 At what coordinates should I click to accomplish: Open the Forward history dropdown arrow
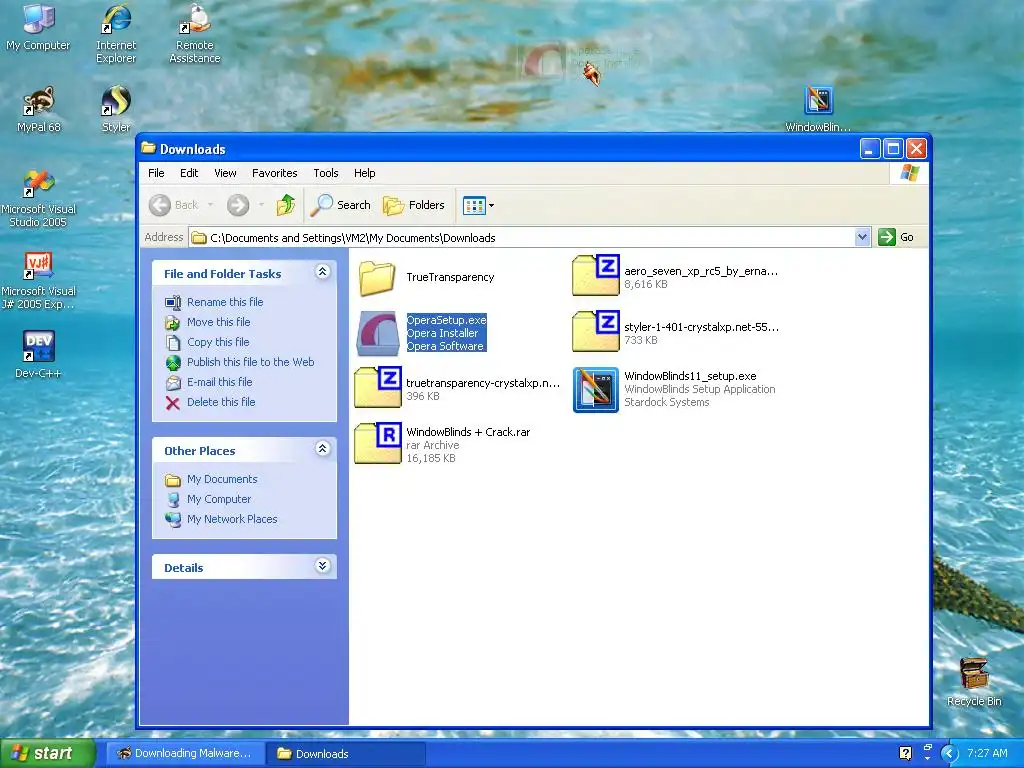tap(261, 205)
